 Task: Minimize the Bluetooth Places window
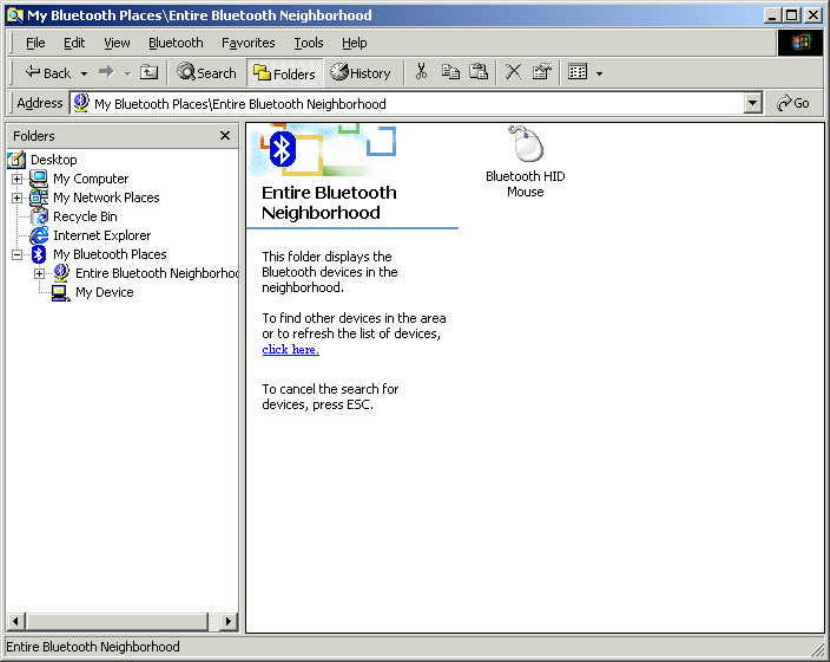(772, 15)
